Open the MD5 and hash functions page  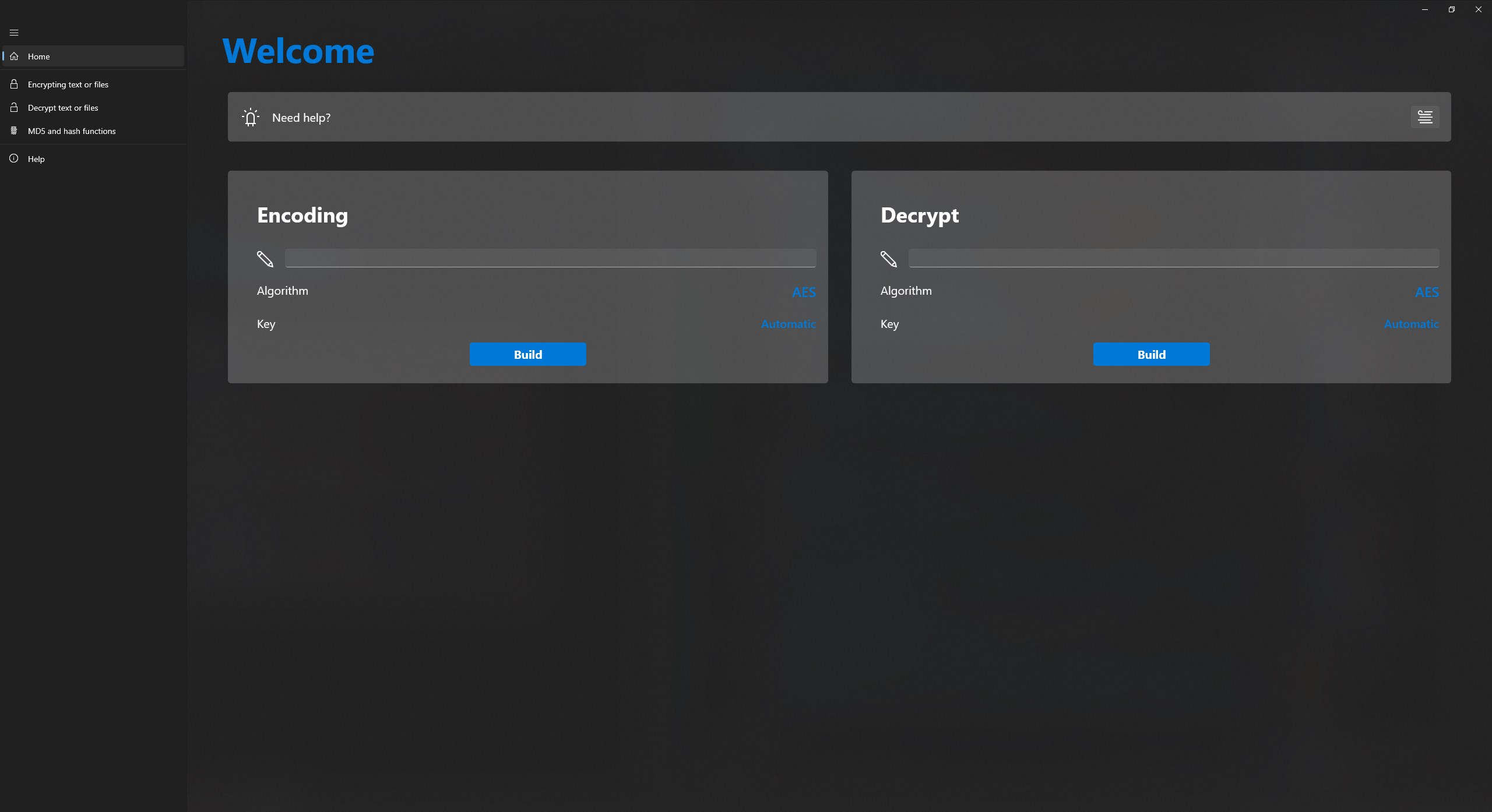pos(72,130)
